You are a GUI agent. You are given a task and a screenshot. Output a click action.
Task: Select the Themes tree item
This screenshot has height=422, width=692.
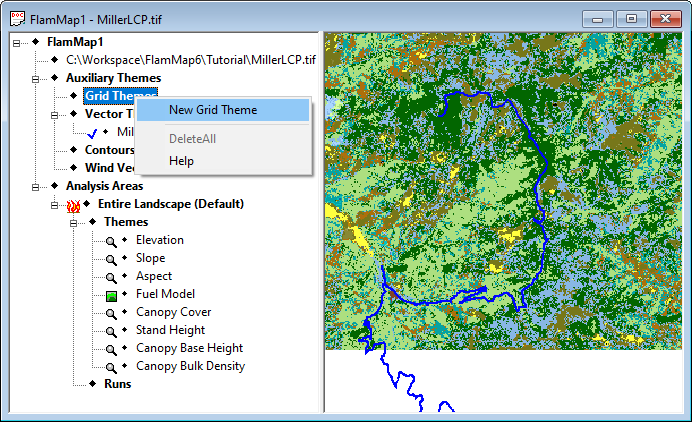tap(126, 222)
